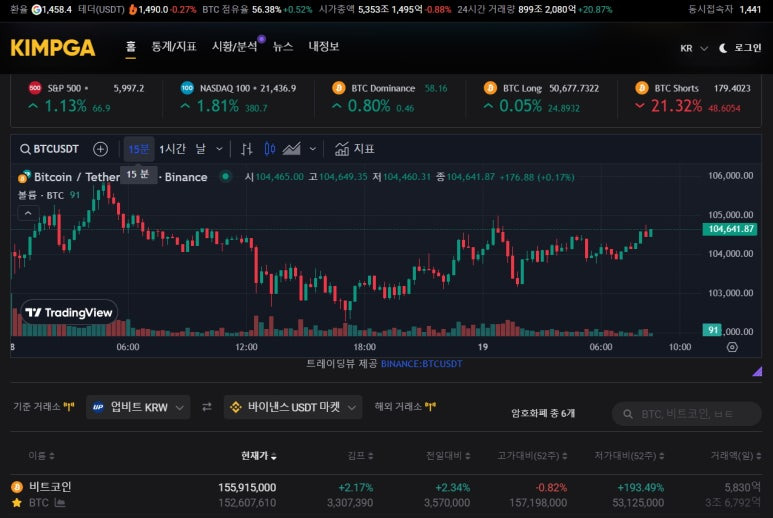This screenshot has width=773, height=518.
Task: Expand the chart interval dropdown arrow
Action: click(219, 149)
